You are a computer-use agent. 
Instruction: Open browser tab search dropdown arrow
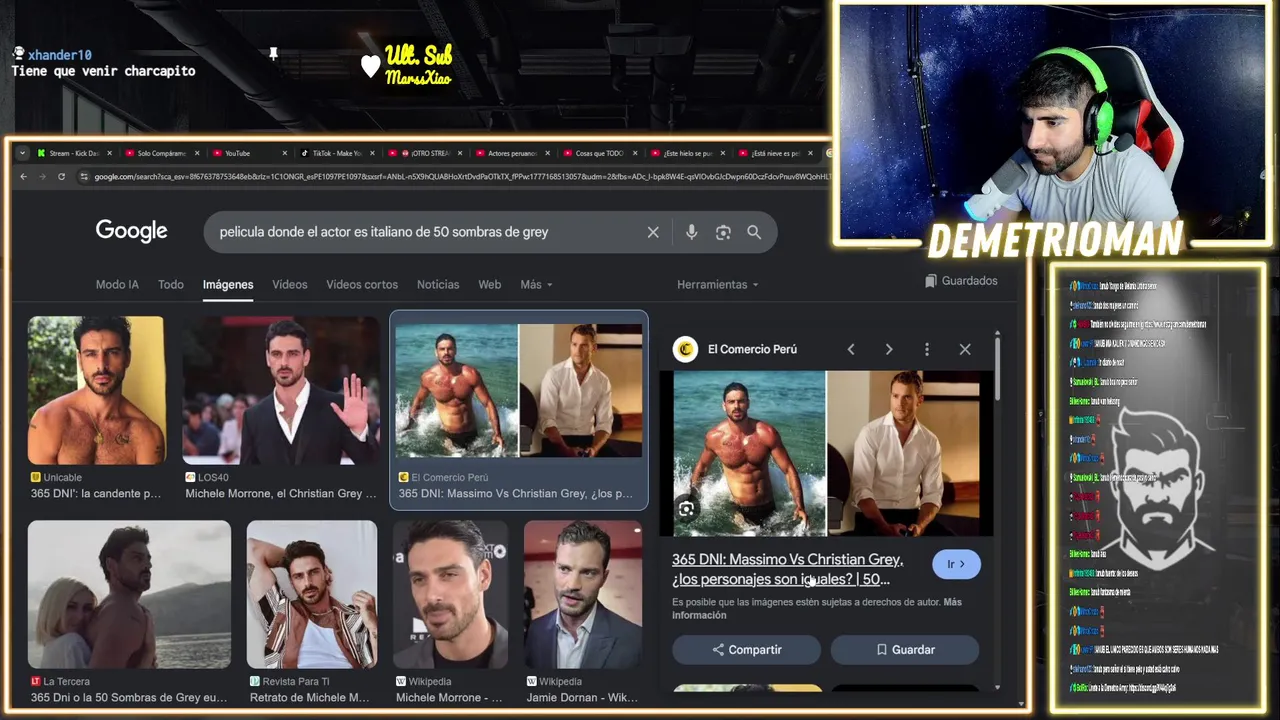(x=22, y=153)
